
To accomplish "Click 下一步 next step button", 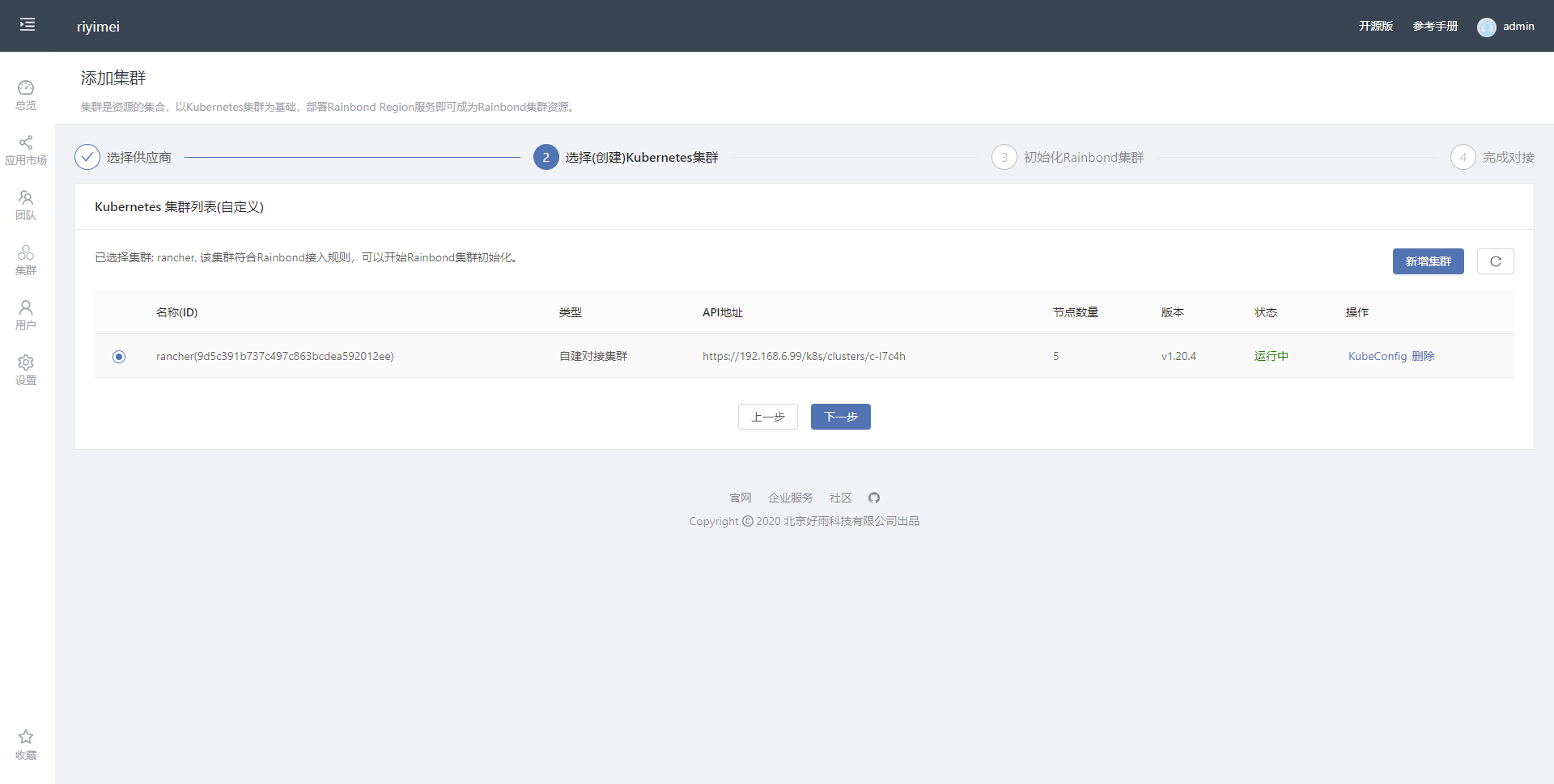I will (x=841, y=417).
